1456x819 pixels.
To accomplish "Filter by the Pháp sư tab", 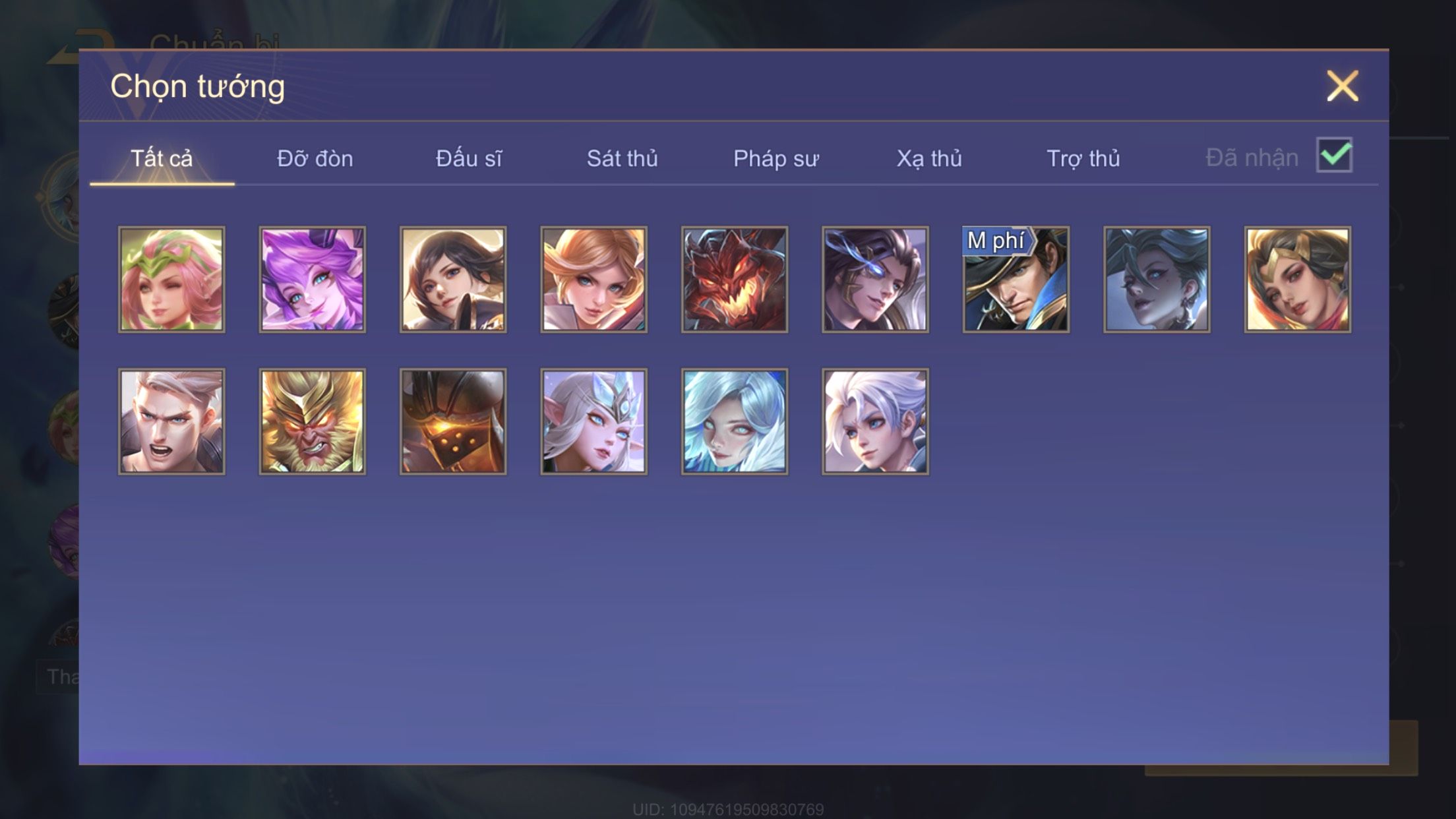I will click(776, 159).
